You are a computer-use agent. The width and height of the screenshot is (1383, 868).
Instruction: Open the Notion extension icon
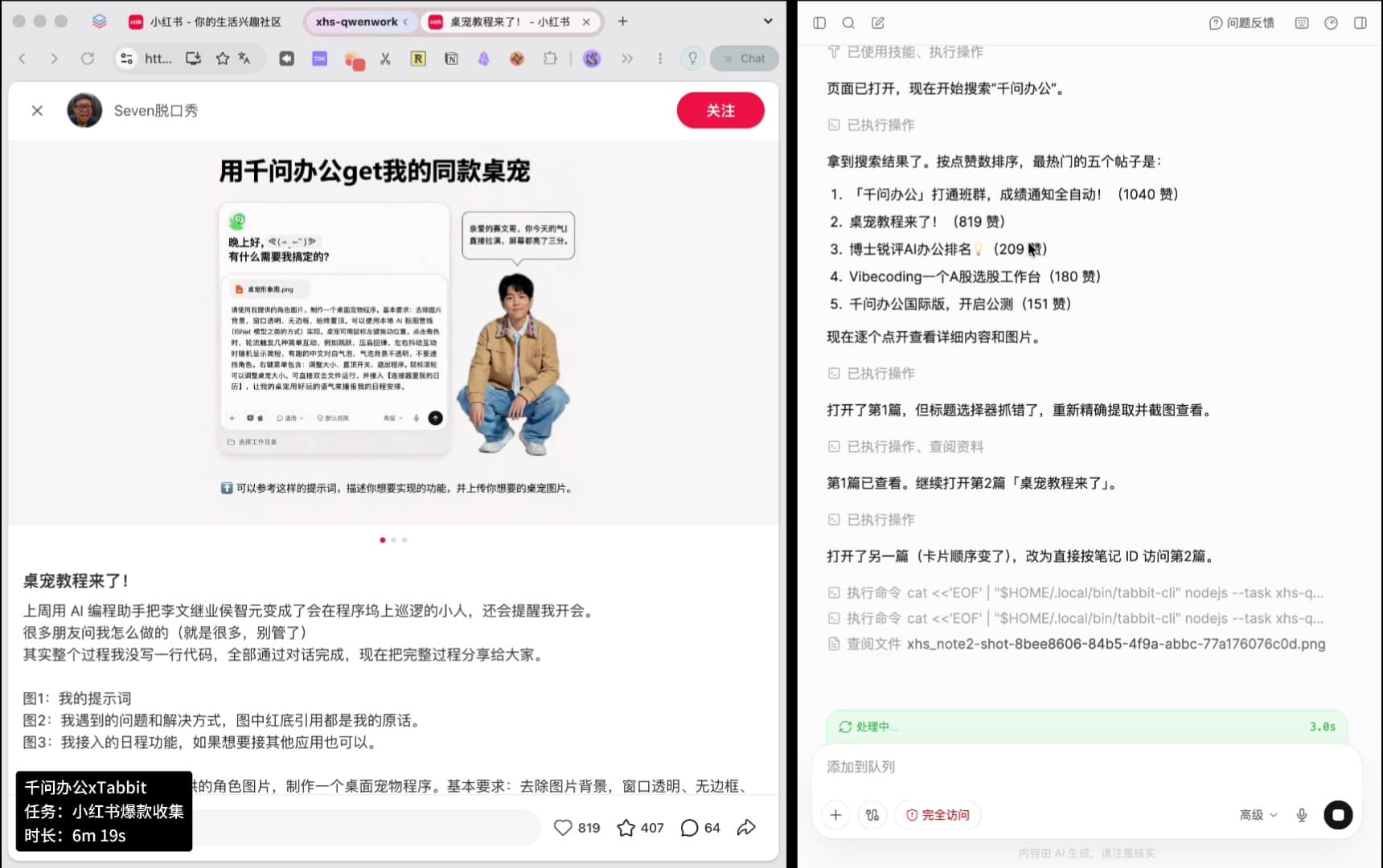pyautogui.click(x=451, y=59)
